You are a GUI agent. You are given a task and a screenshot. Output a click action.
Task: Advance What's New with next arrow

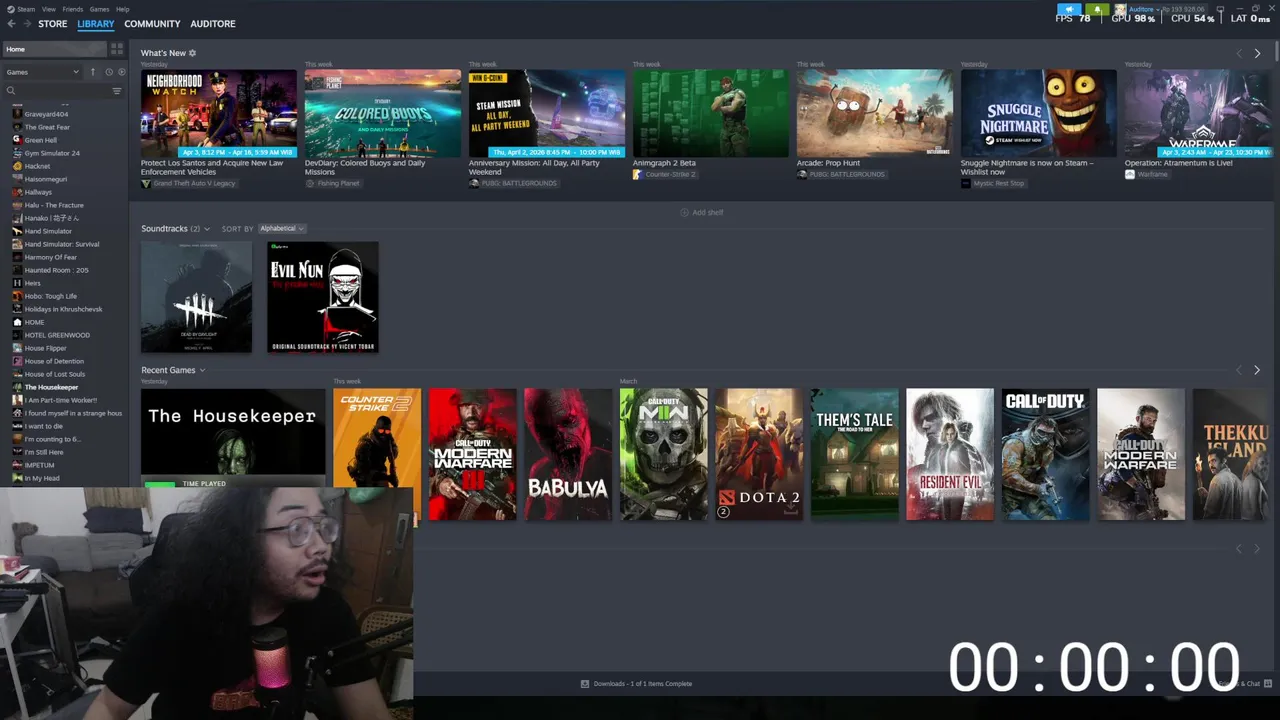1257,53
